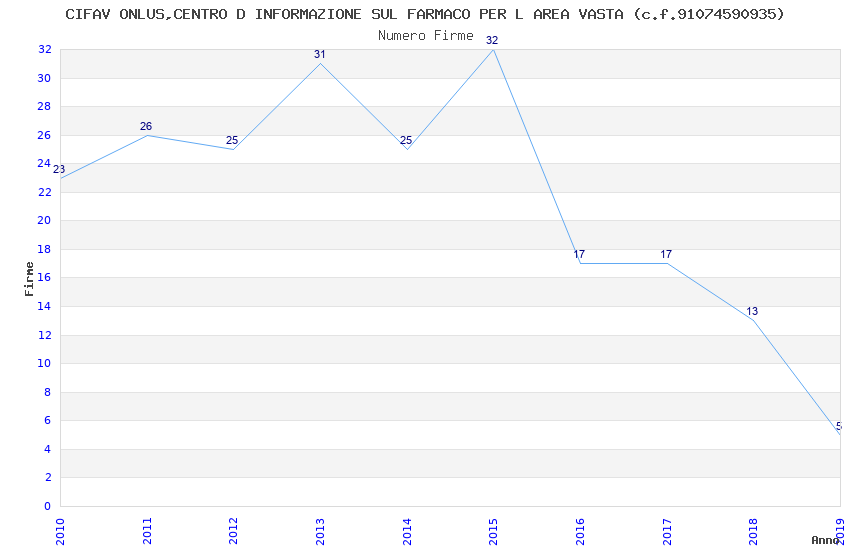Click the x-axis year 2016
Viewport: 850px width, 550px height.
tap(580, 532)
